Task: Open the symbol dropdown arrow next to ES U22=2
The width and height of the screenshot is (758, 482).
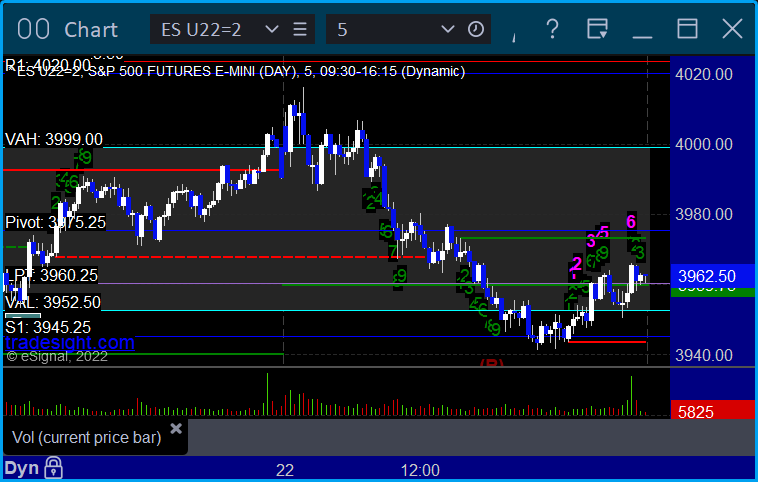Action: (x=272, y=29)
